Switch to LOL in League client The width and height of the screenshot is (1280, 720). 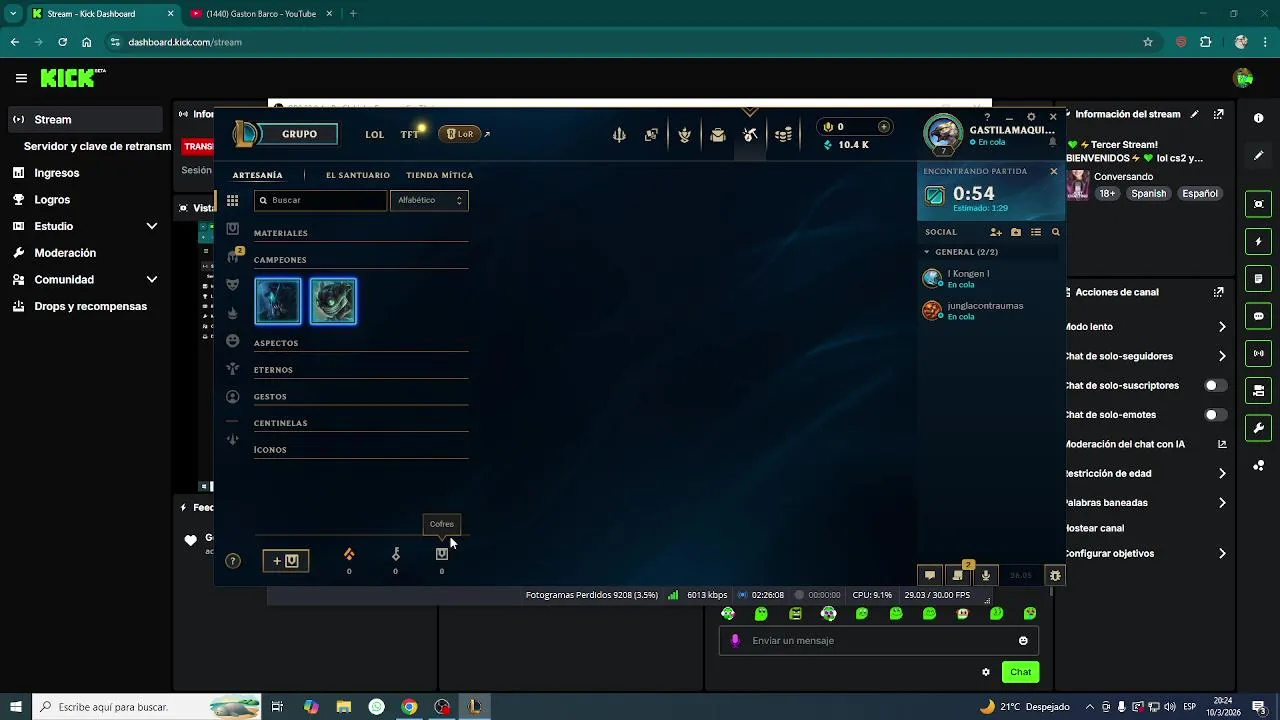click(x=375, y=134)
